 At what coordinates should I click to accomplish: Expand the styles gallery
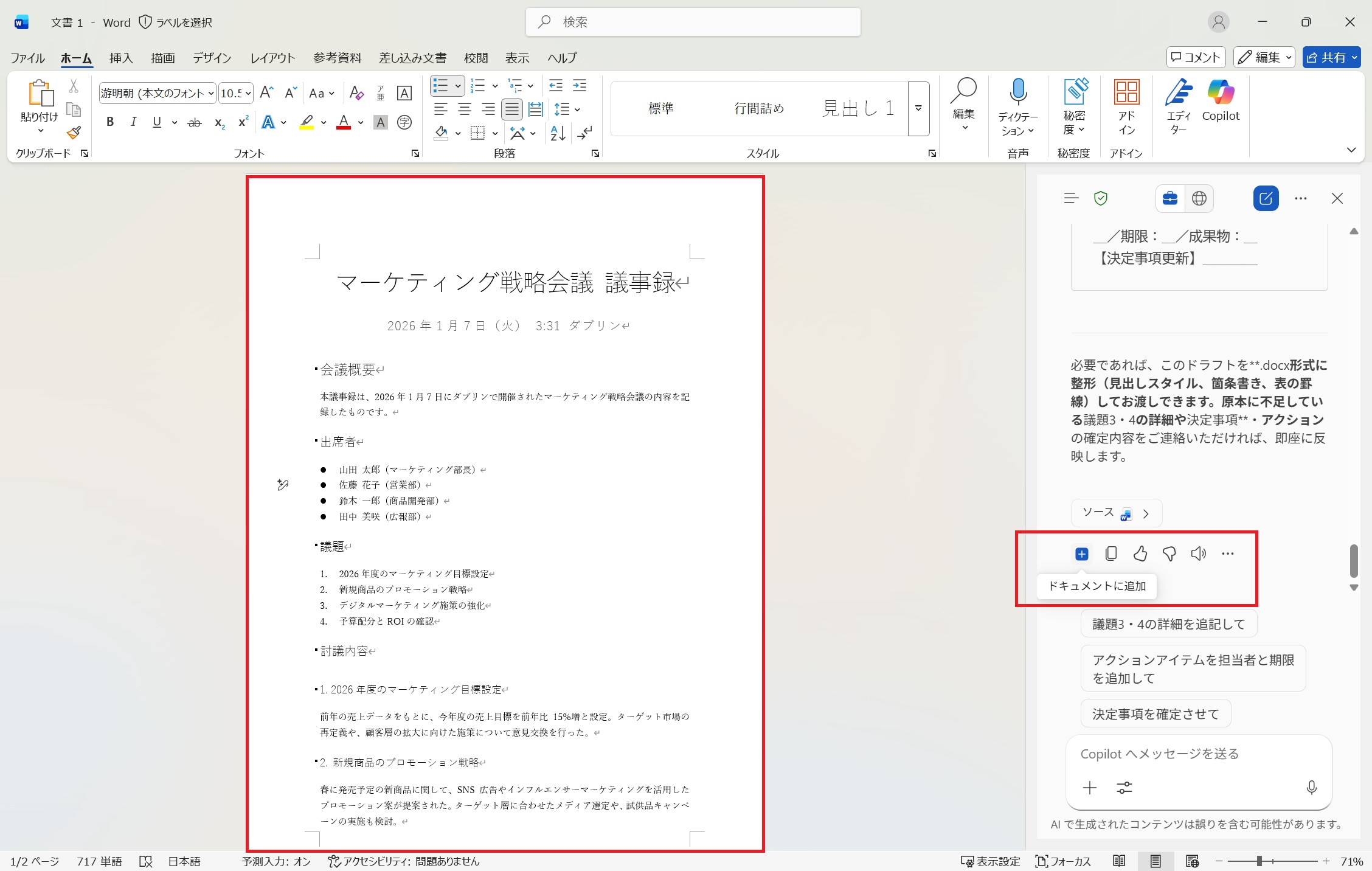(x=918, y=109)
